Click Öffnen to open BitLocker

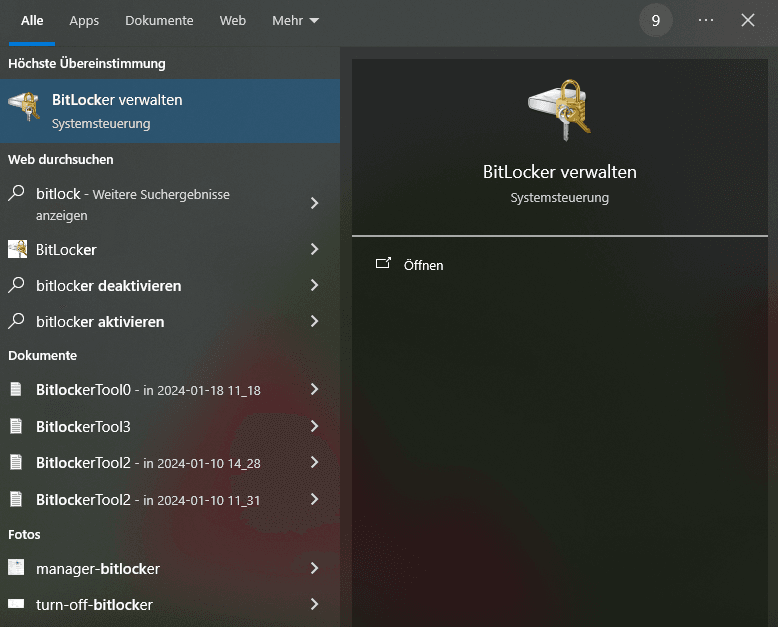(x=423, y=265)
